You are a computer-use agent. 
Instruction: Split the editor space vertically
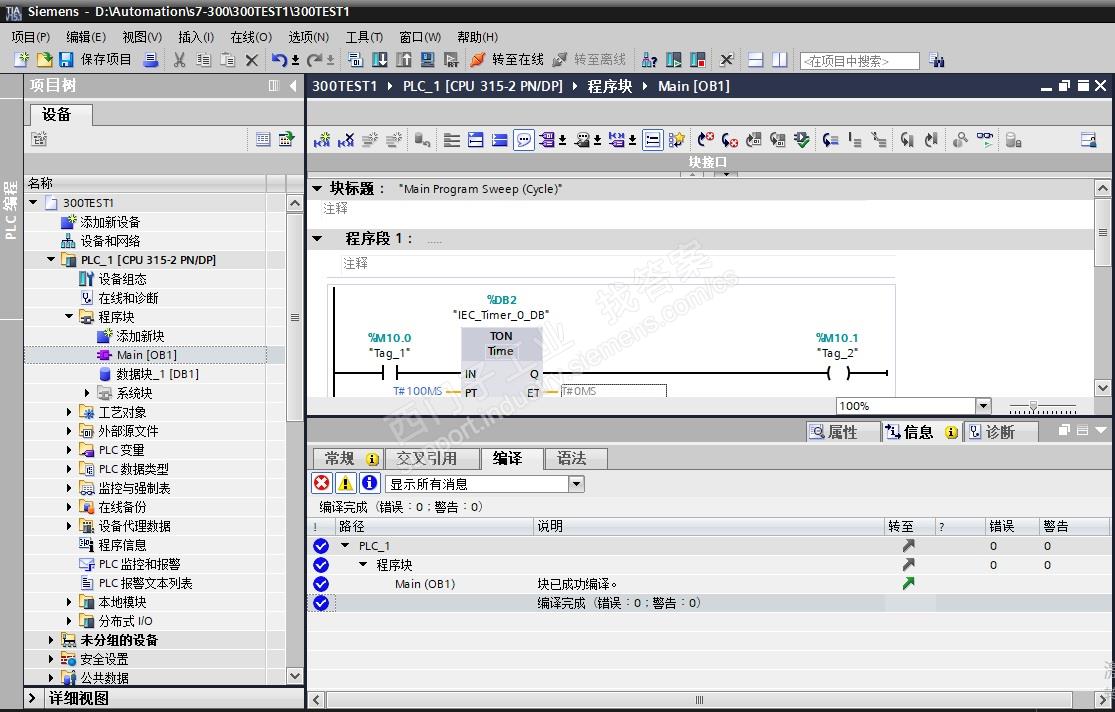pos(780,60)
